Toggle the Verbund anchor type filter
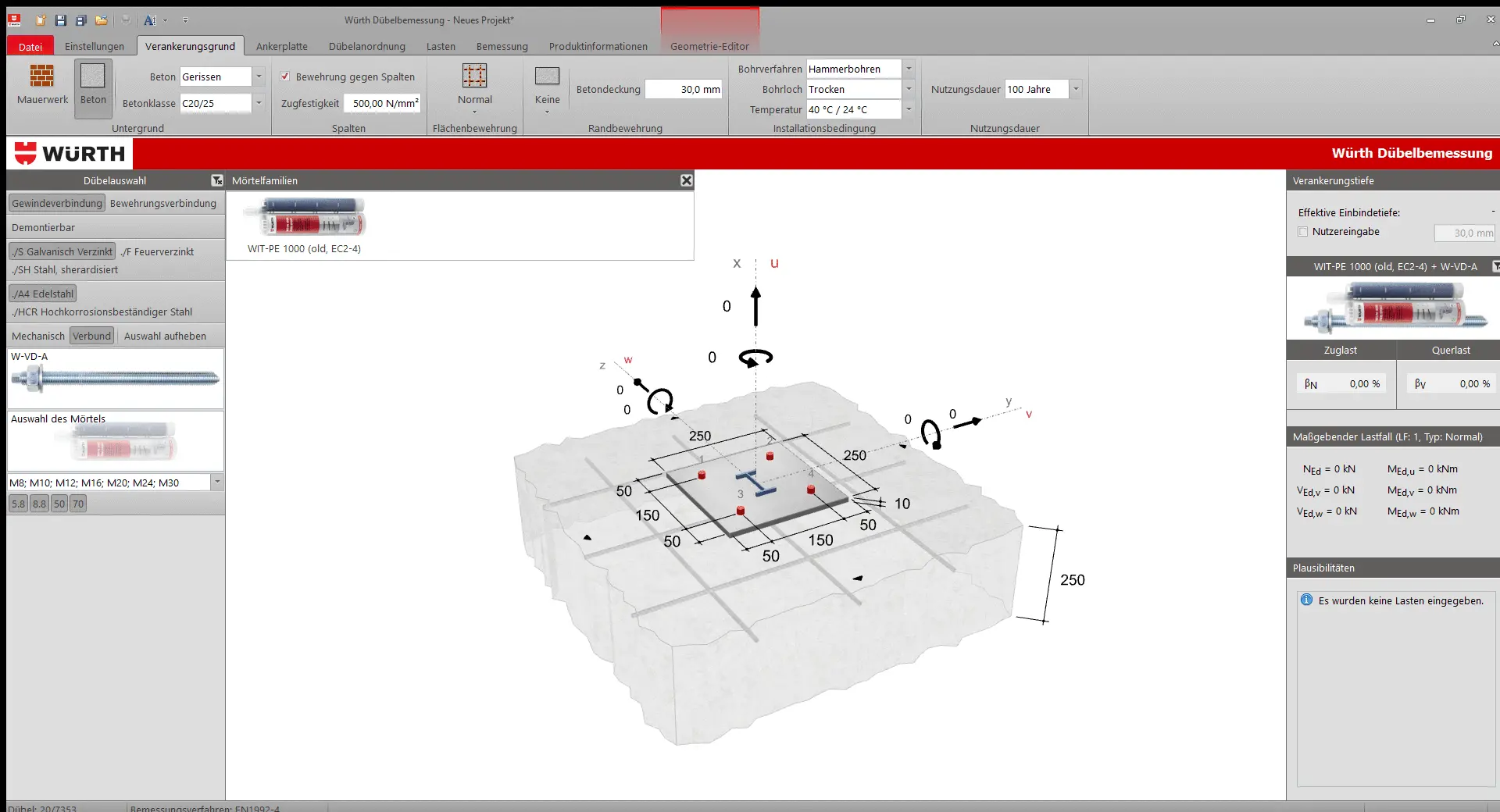This screenshot has height=812, width=1500. click(92, 336)
